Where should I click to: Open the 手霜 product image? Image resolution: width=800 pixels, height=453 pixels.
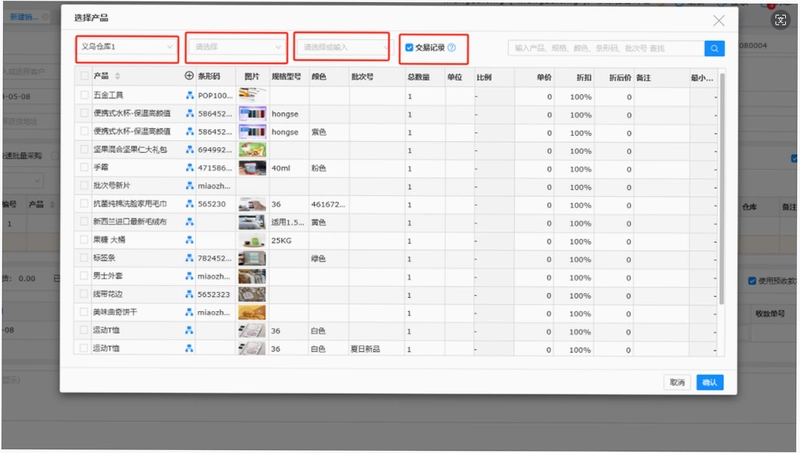(x=252, y=168)
